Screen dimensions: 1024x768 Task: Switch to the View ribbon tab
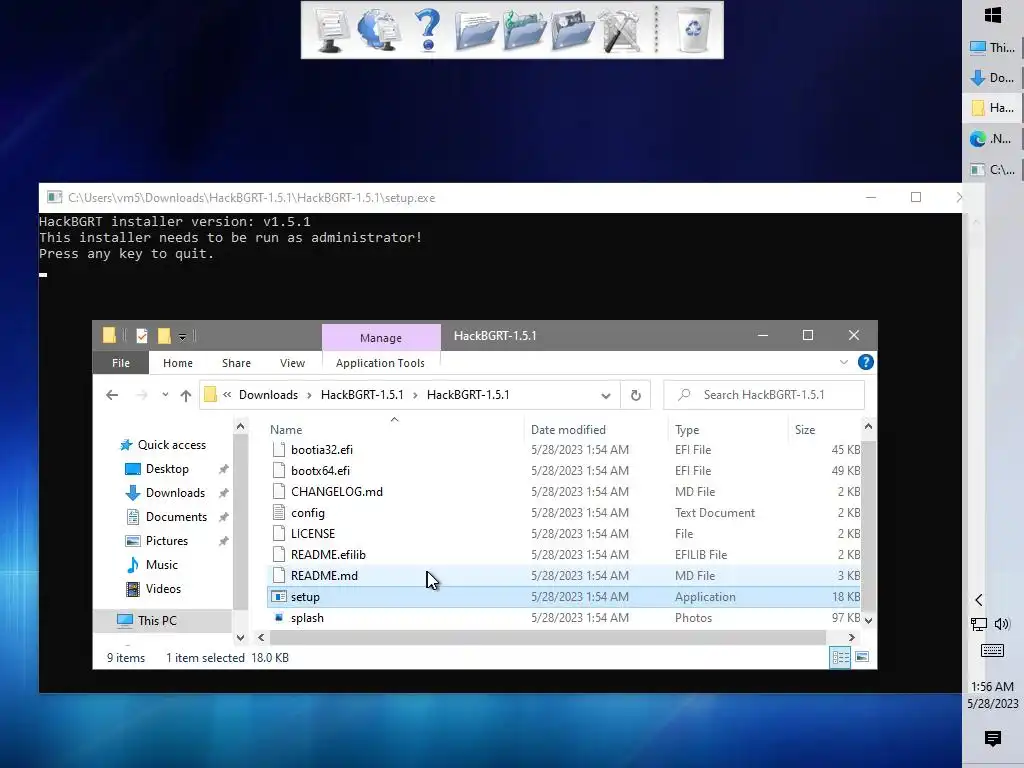tap(293, 363)
